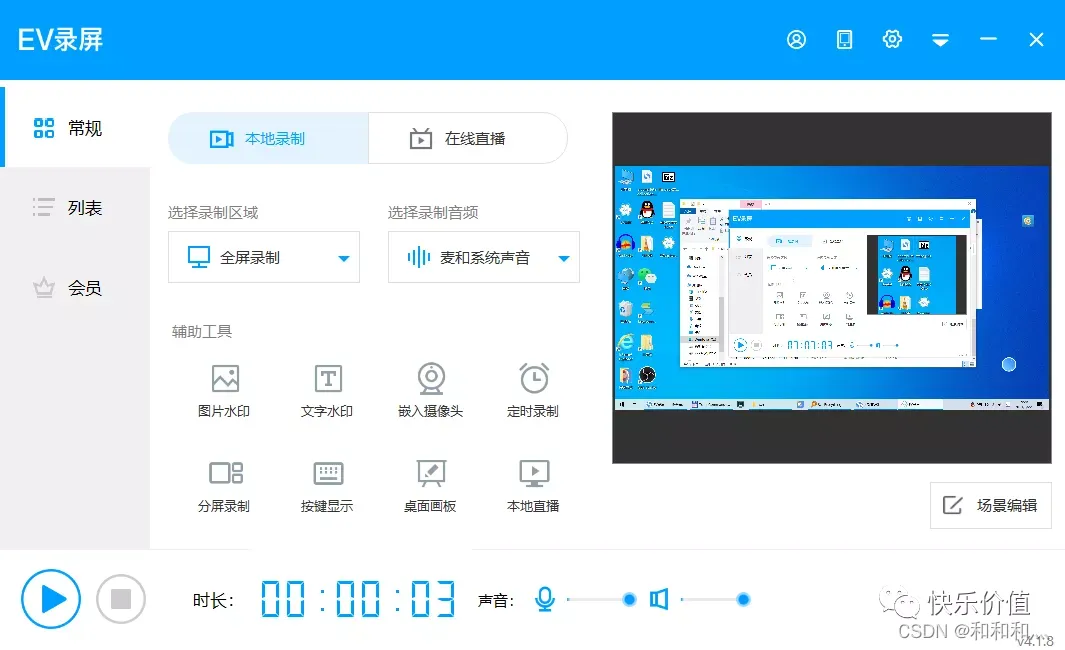Select the 常规 sidebar tab
This screenshot has width=1065, height=650.
click(75, 127)
